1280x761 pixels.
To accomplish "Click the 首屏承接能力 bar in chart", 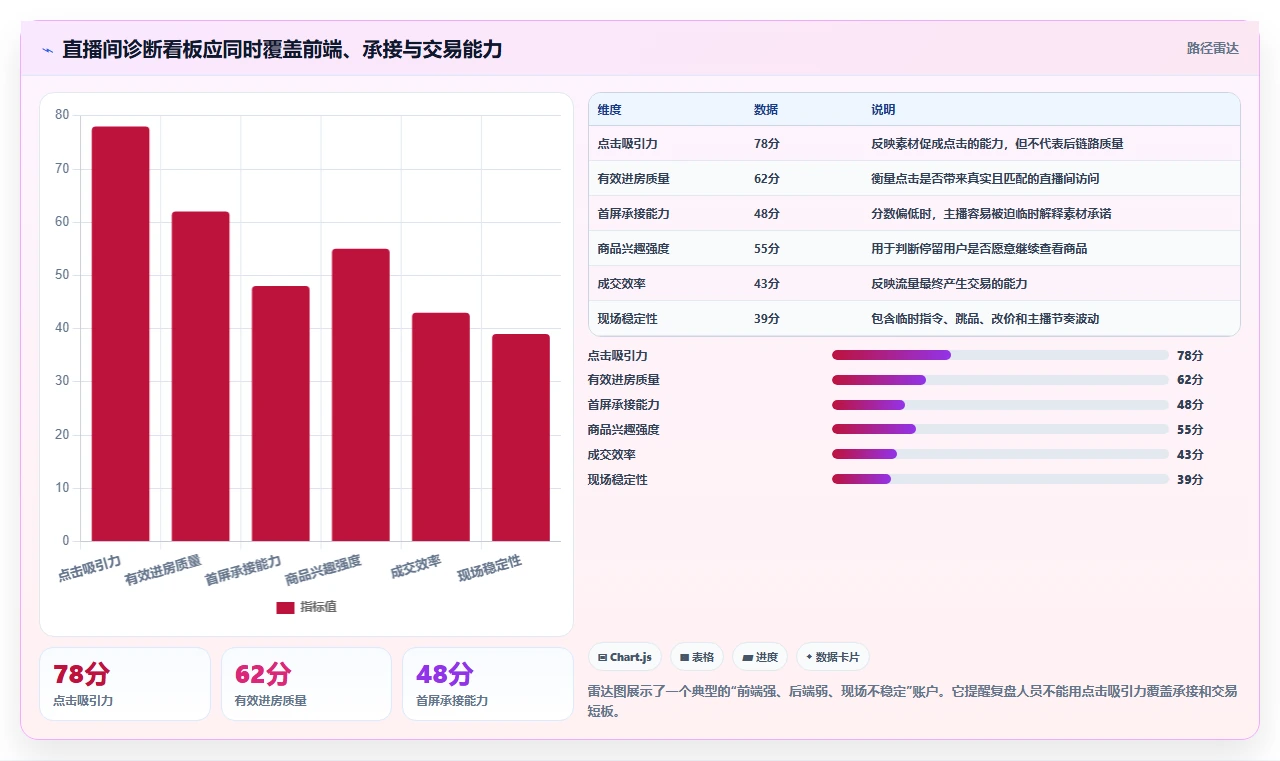I will coord(280,414).
